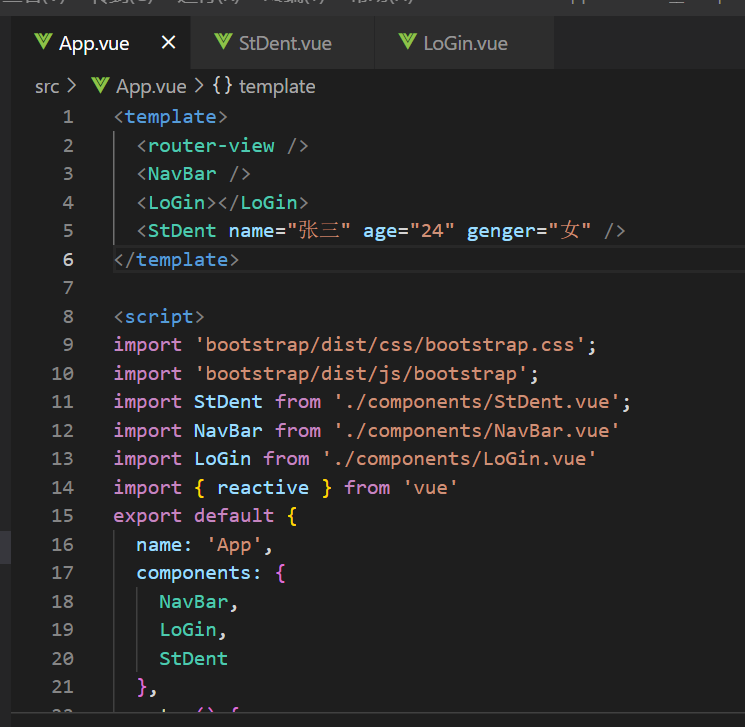745x727 pixels.
Task: Open the StDent.vue tab
Action: click(285, 43)
